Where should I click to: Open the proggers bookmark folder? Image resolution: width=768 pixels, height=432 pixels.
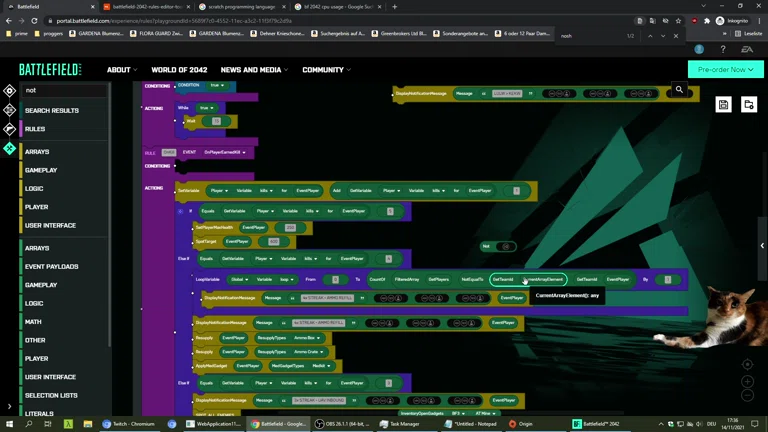tap(48, 34)
